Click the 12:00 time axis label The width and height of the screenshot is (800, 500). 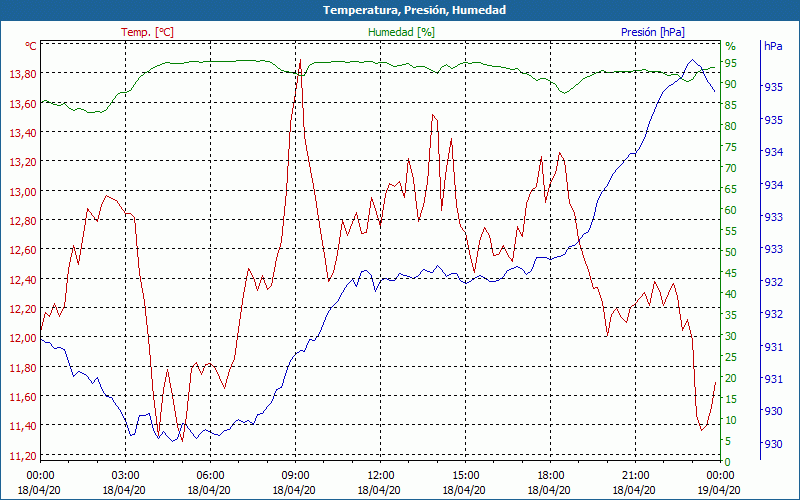click(x=380, y=476)
